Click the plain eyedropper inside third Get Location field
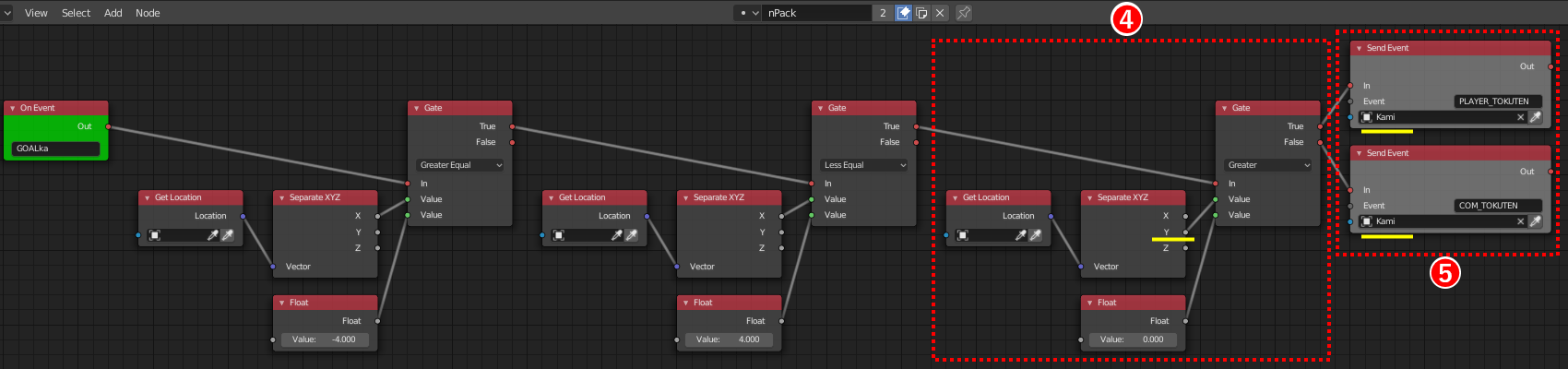 [x=1020, y=235]
